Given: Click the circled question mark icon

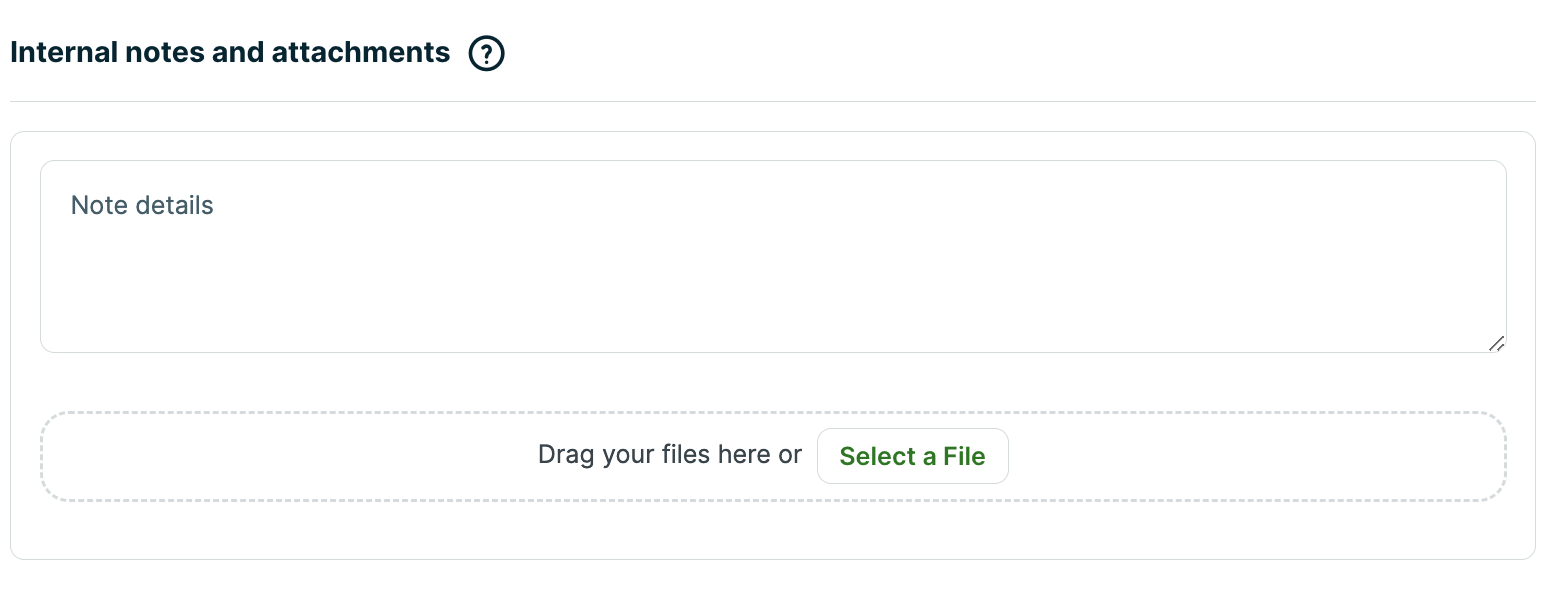Looking at the screenshot, I should [486, 53].
